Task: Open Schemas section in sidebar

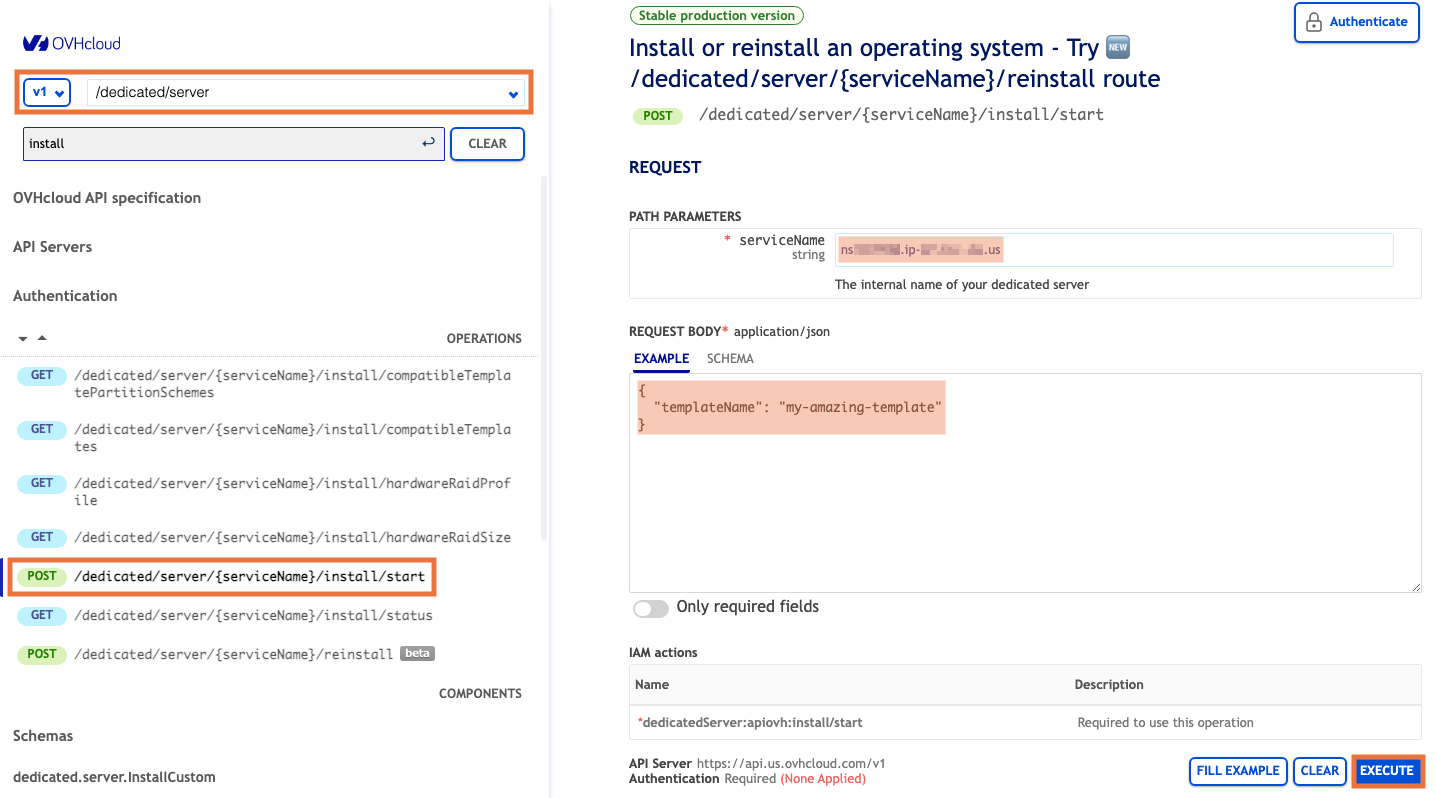Action: 43,736
